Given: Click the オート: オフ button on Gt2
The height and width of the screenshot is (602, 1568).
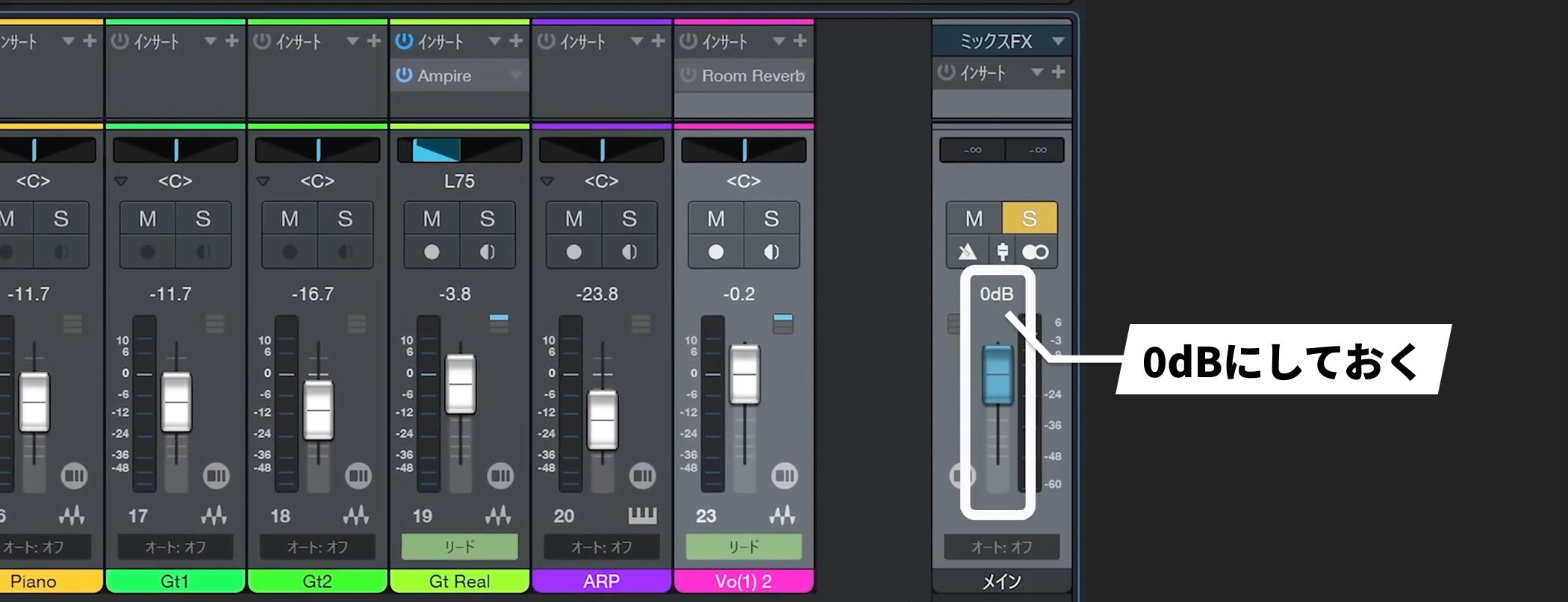Looking at the screenshot, I should [317, 547].
